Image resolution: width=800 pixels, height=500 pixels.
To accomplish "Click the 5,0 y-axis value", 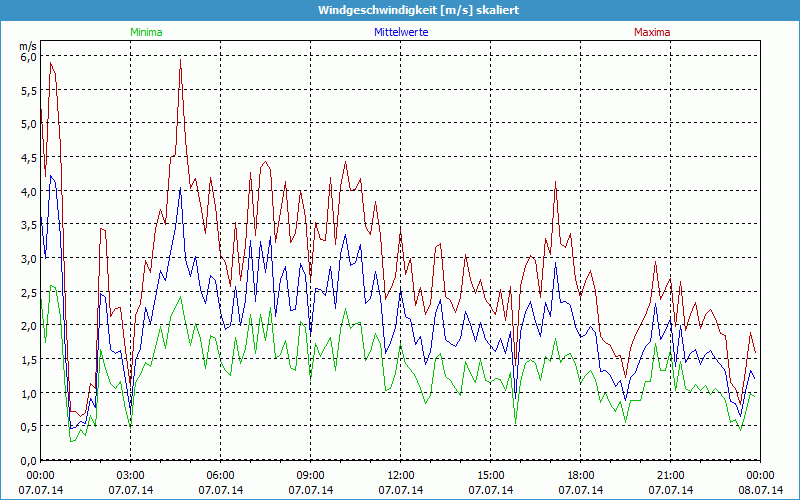I will tap(29, 124).
